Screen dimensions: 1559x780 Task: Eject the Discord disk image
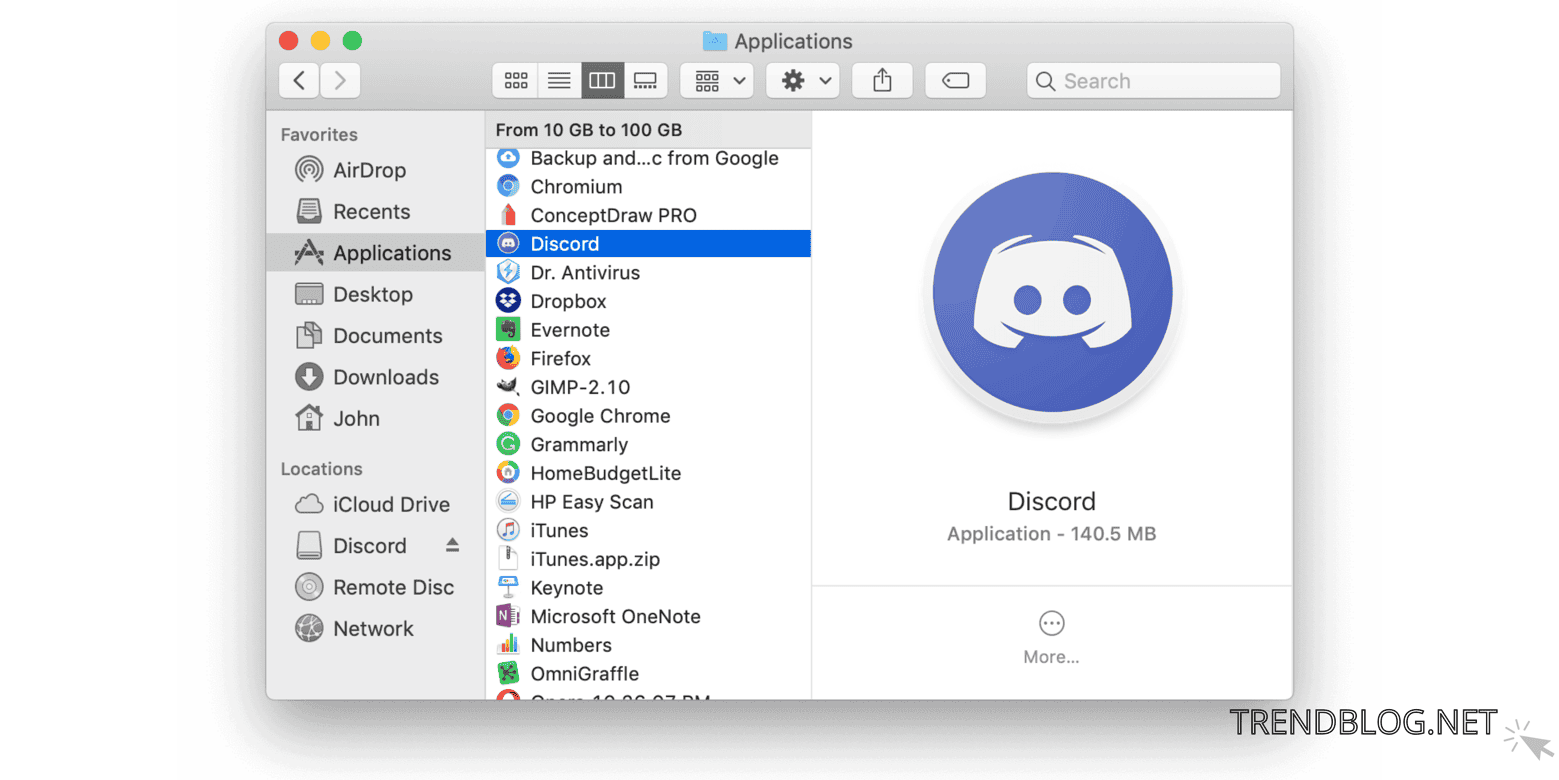tap(454, 545)
